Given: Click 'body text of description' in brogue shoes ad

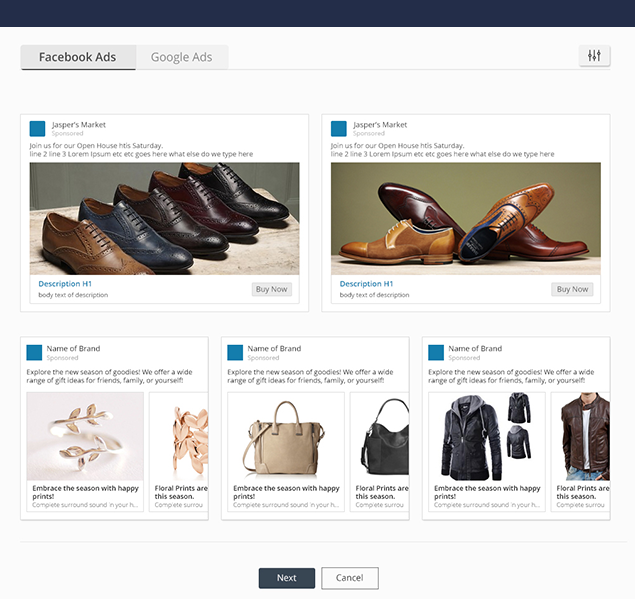Looking at the screenshot, I should pos(73,295).
